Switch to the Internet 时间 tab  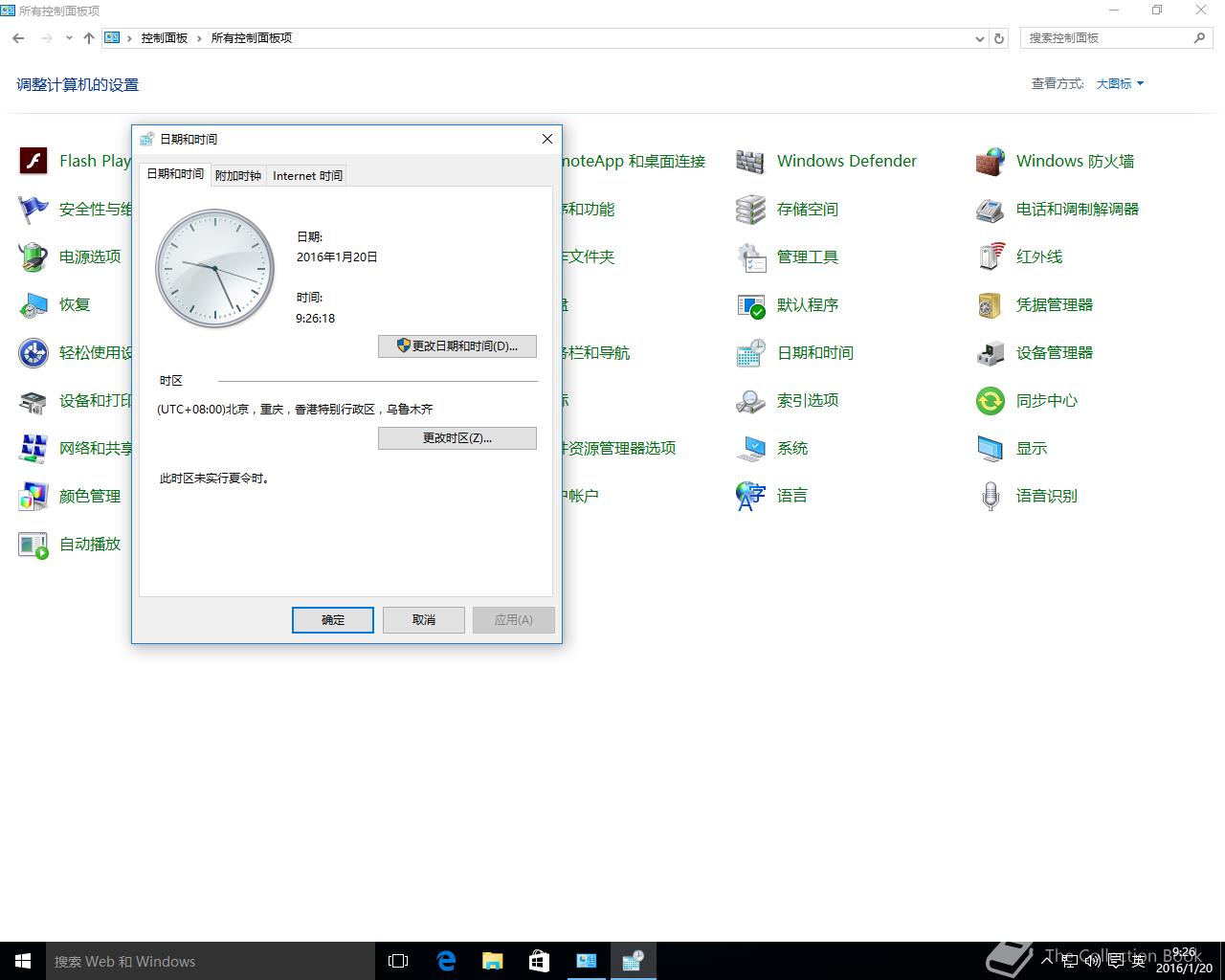307,175
